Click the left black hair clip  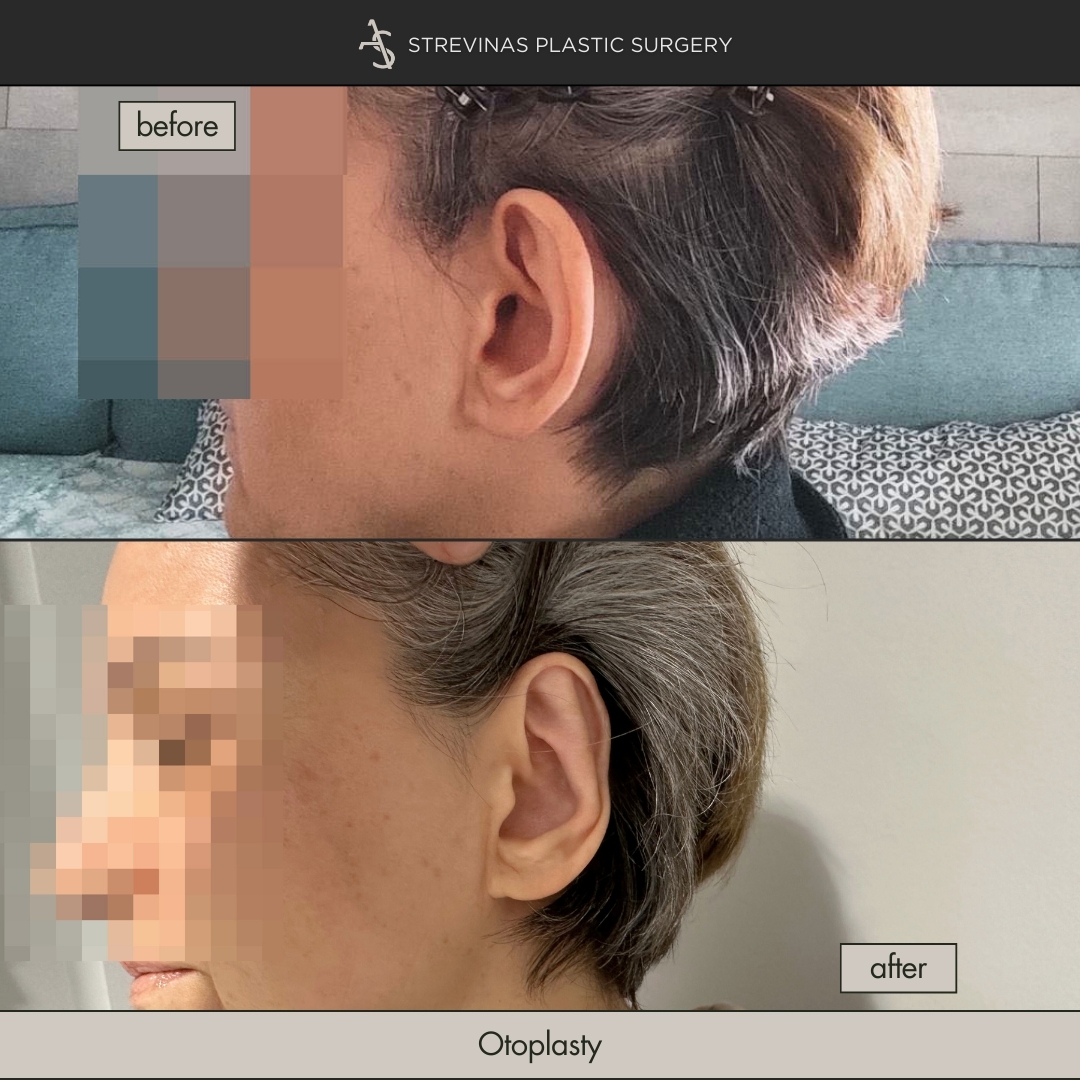(468, 99)
